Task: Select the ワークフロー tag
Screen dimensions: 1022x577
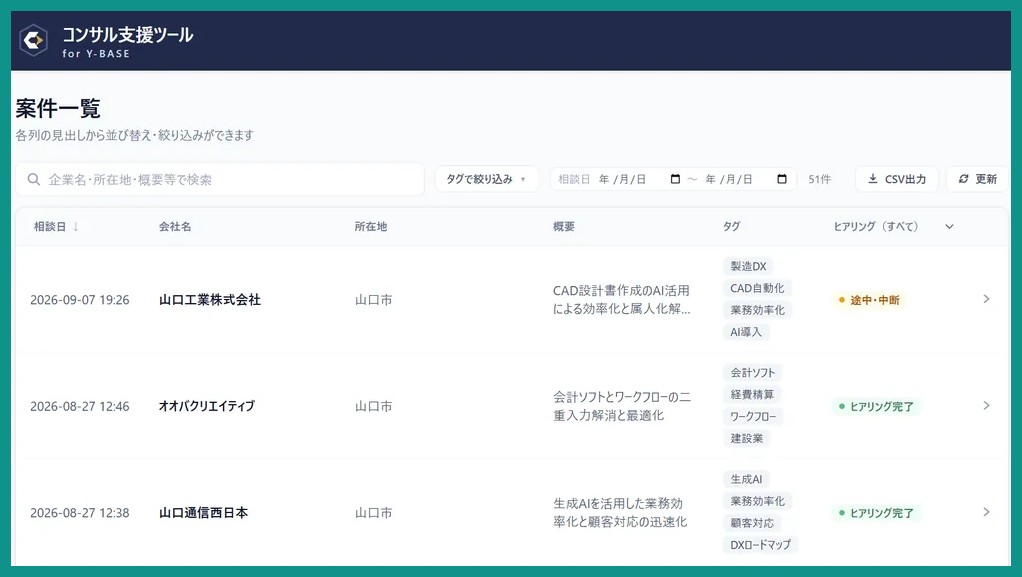Action: pos(753,416)
